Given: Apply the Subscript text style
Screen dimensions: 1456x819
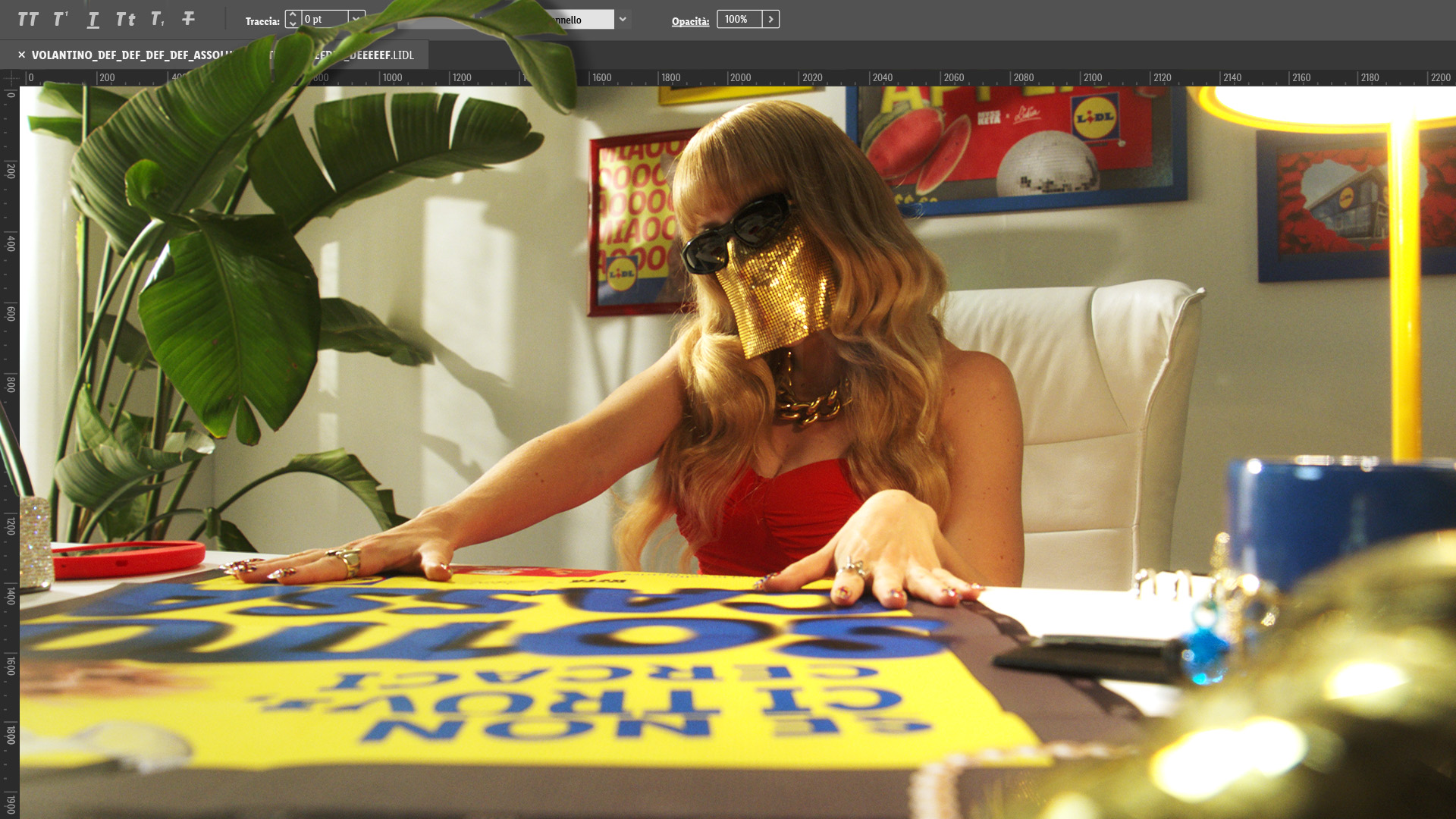Looking at the screenshot, I should (x=157, y=20).
